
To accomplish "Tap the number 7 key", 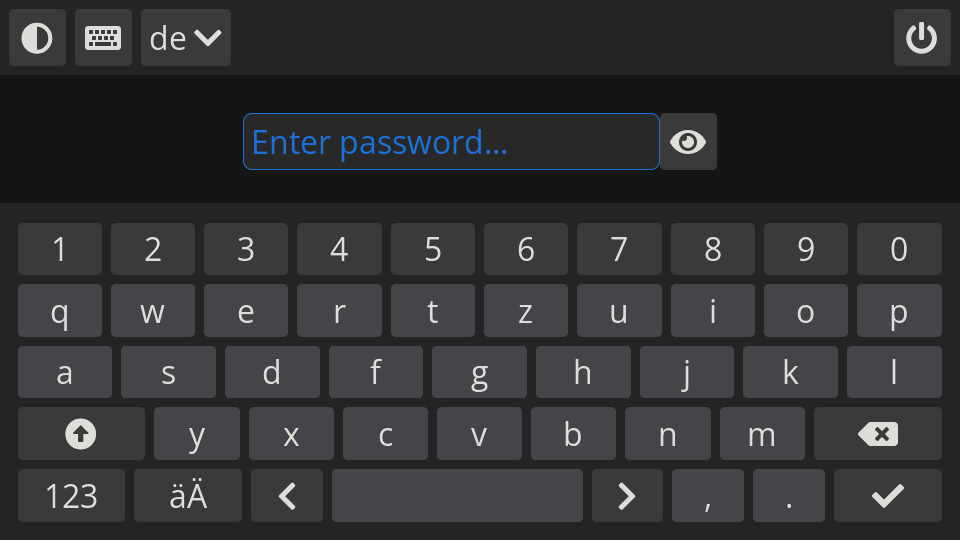I will point(619,249).
